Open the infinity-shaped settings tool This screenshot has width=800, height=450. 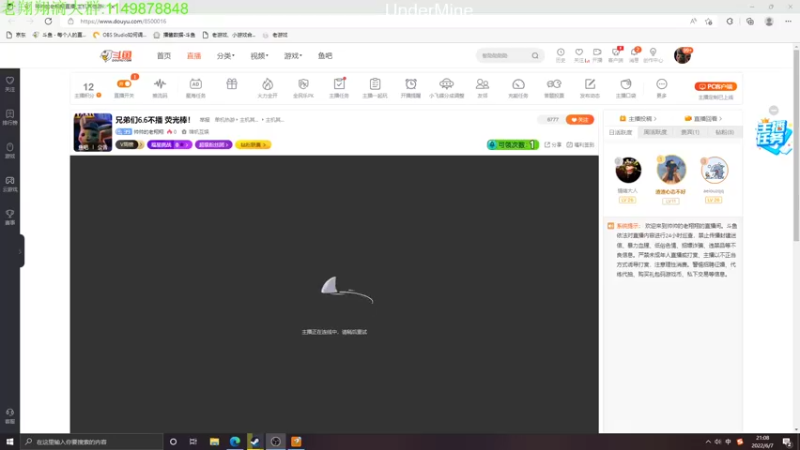point(554,87)
